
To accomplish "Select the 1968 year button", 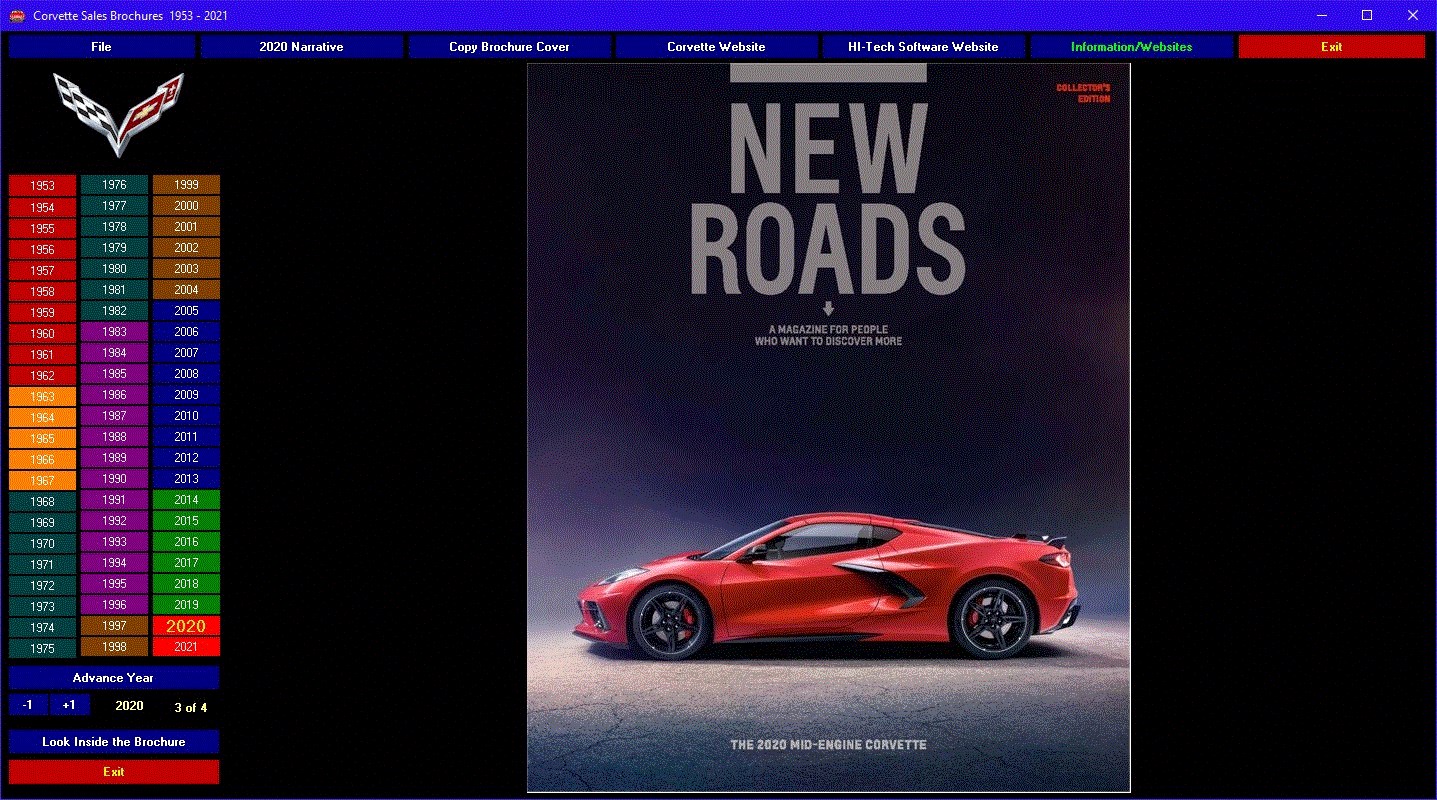I will (42, 501).
